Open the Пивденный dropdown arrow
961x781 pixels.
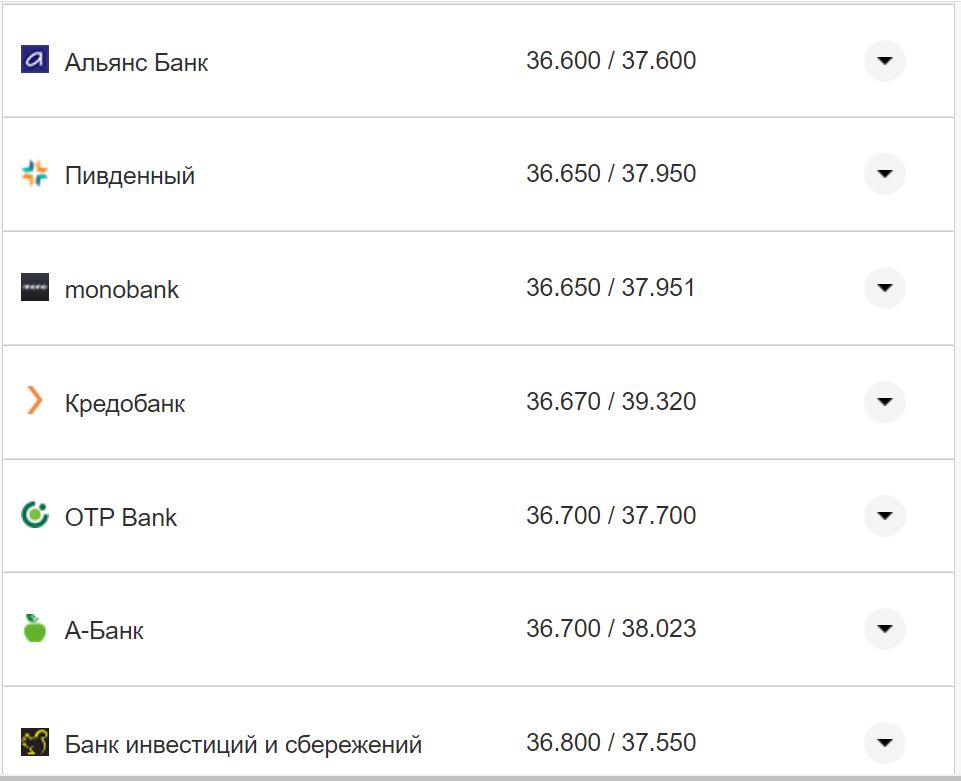coord(884,174)
